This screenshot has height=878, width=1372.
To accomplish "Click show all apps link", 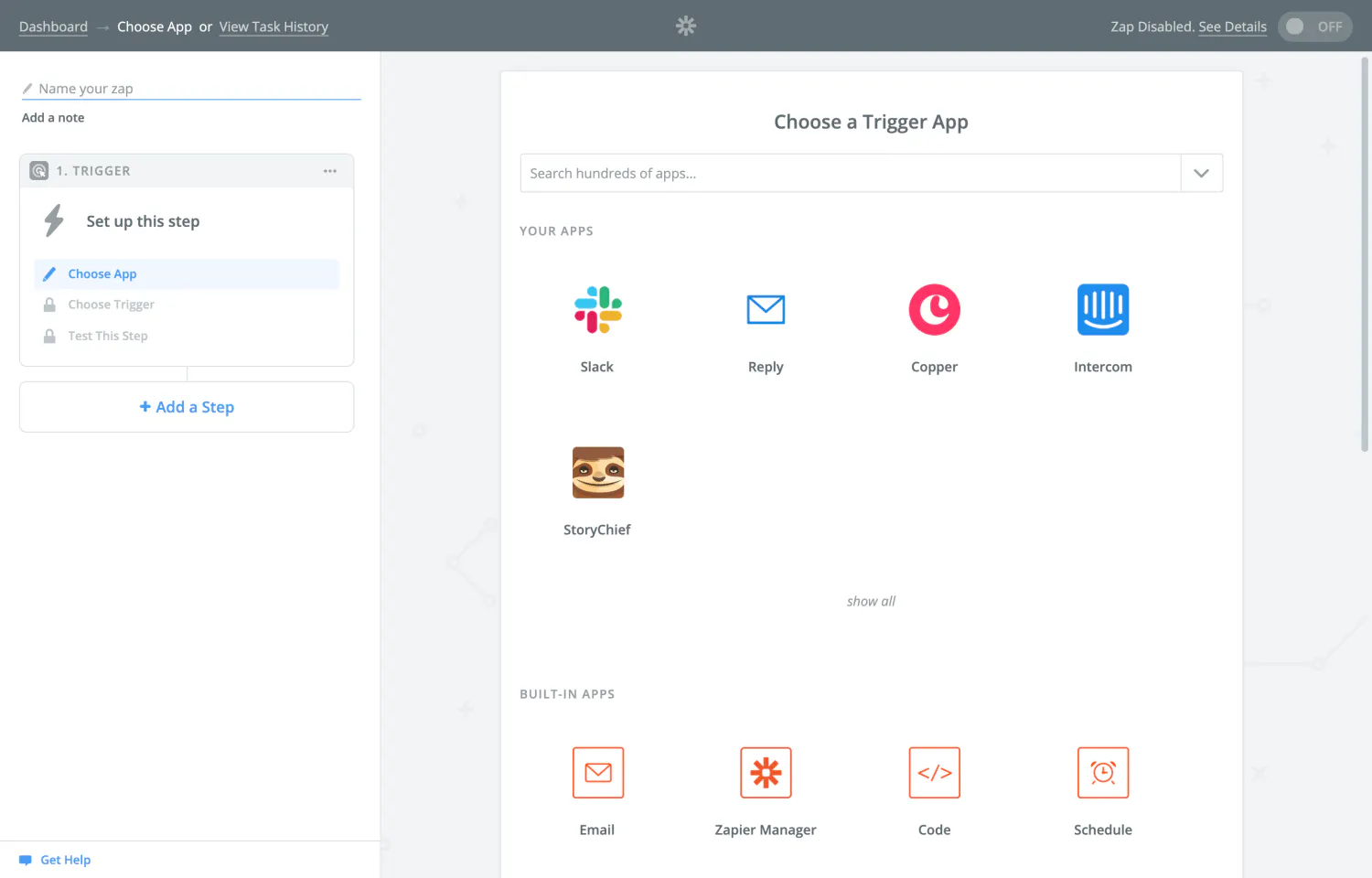I will pyautogui.click(x=871, y=601).
